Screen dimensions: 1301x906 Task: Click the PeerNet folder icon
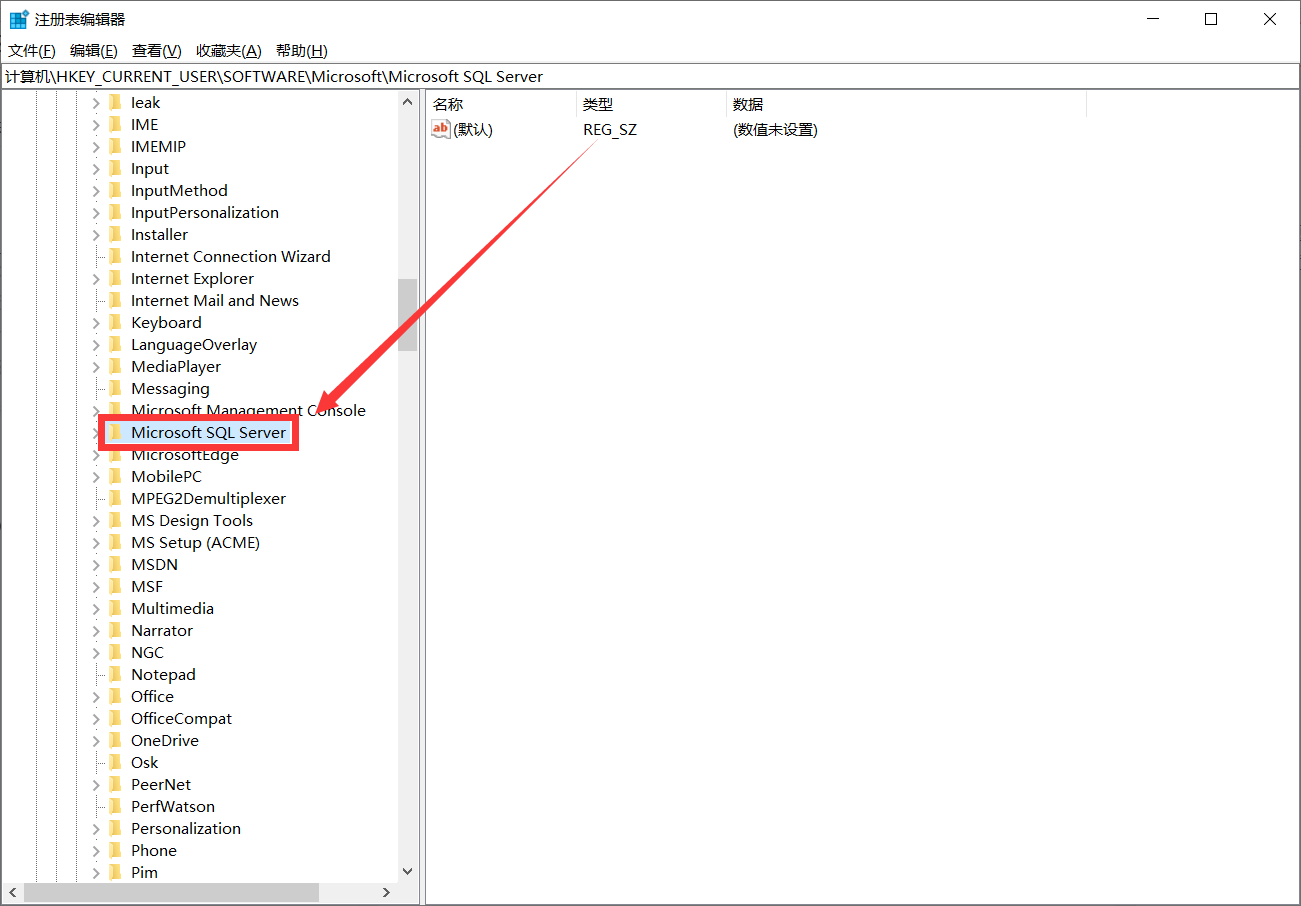click(116, 784)
